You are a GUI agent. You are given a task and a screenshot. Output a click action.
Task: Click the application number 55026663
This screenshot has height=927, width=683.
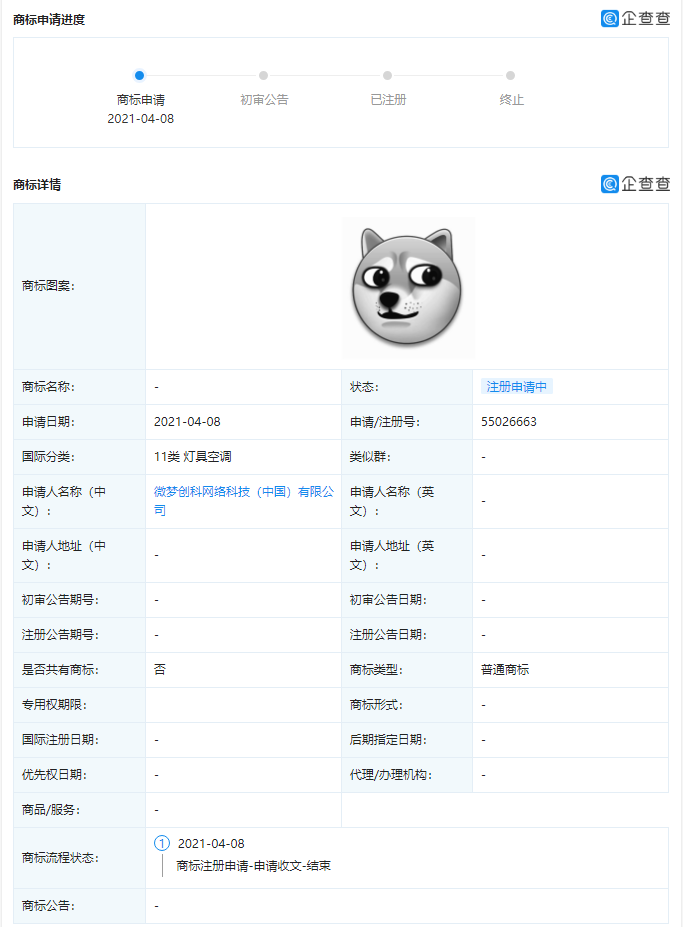point(508,422)
